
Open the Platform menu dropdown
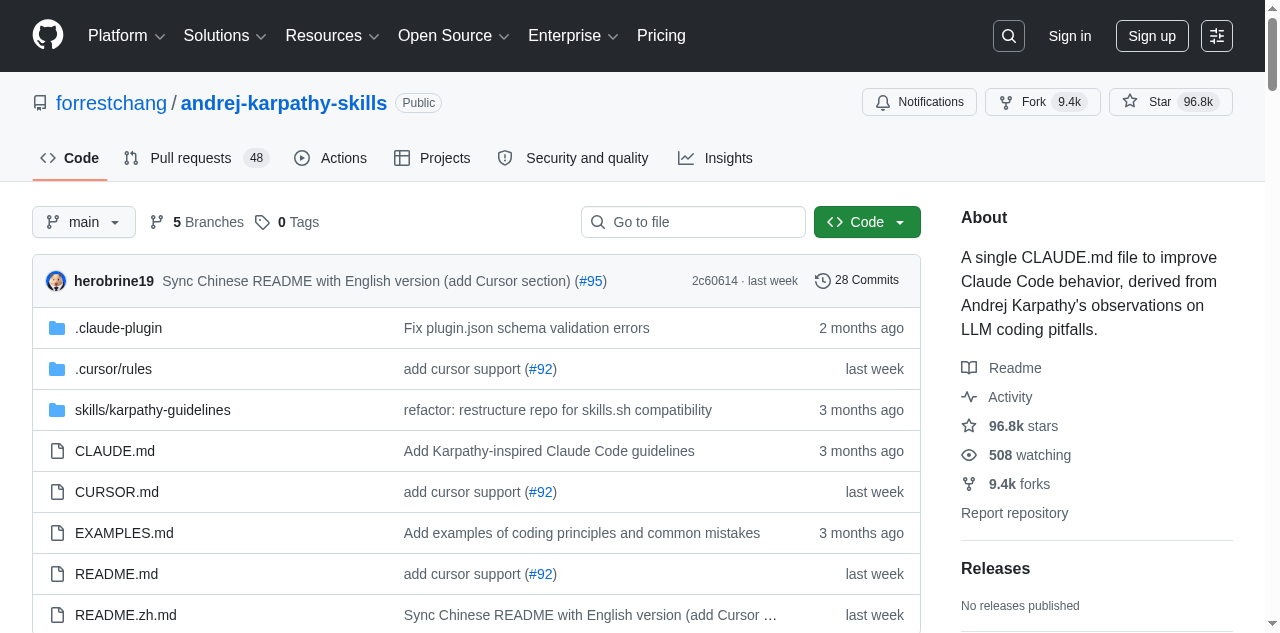point(125,35)
